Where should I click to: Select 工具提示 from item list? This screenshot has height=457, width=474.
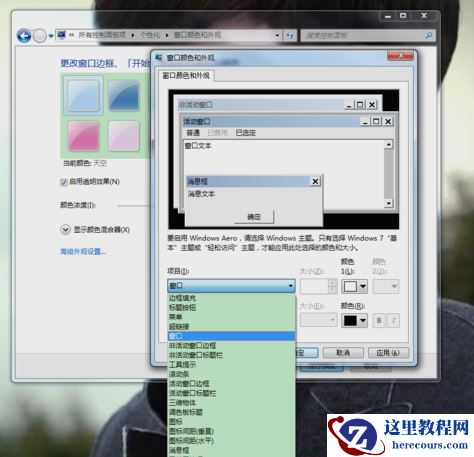click(231, 365)
